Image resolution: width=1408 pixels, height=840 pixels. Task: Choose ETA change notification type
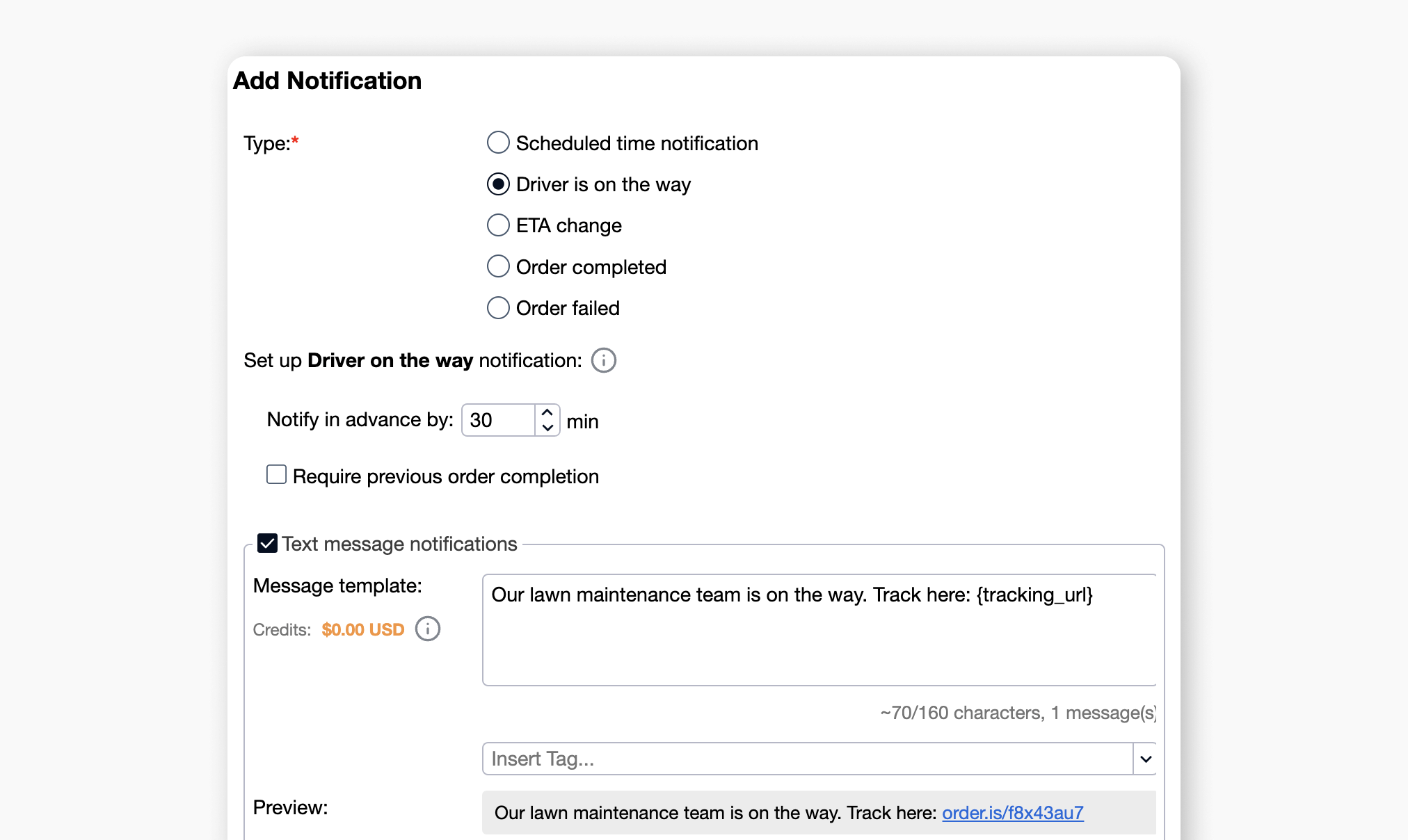(x=498, y=225)
